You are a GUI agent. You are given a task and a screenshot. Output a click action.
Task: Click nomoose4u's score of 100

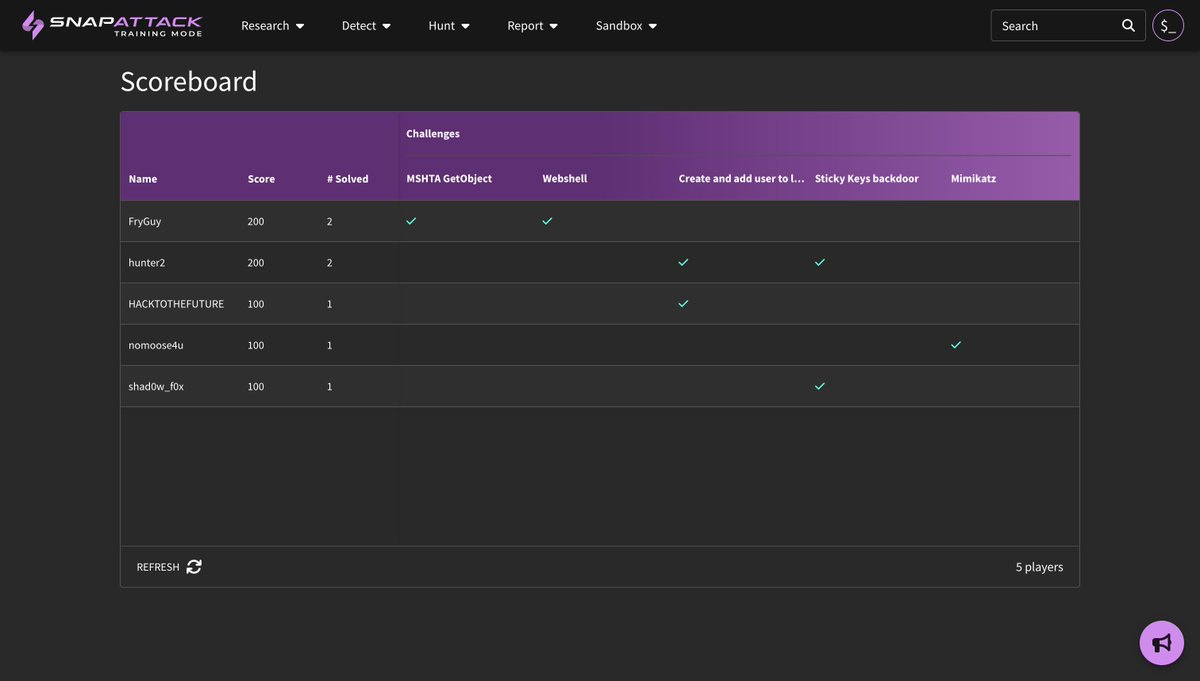256,345
